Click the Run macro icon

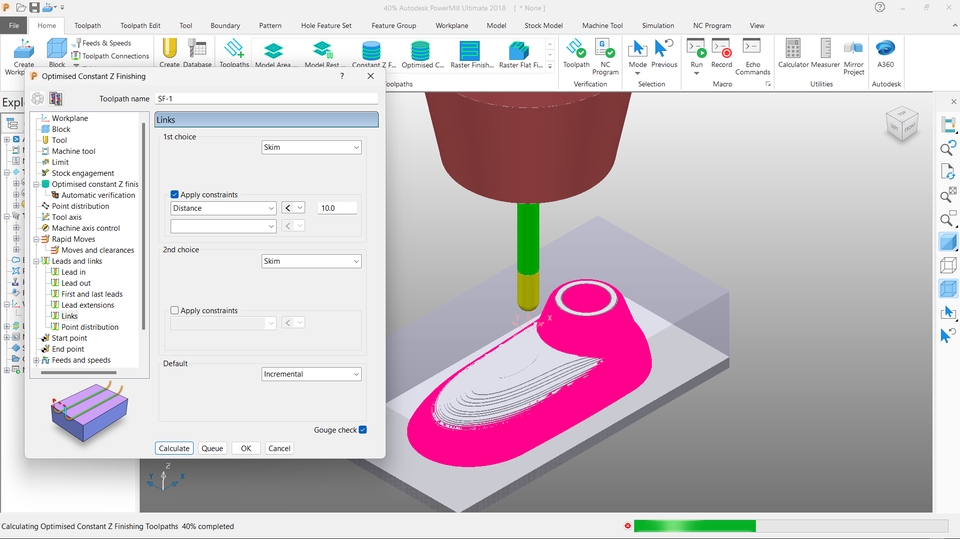point(697,56)
